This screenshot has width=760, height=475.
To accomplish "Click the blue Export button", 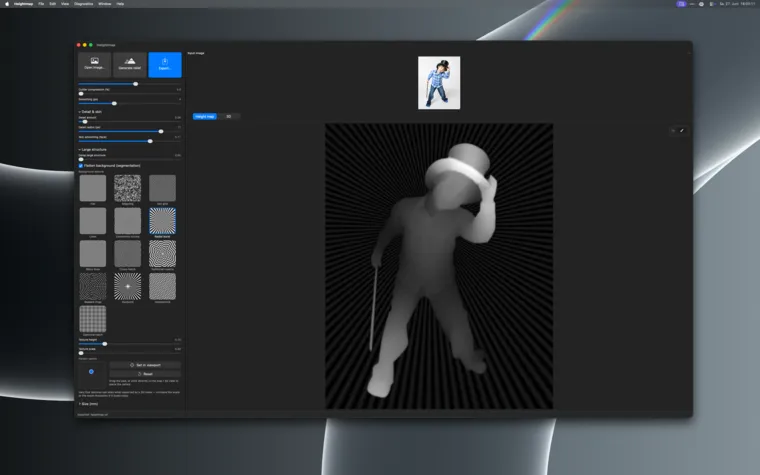I will [x=165, y=64].
